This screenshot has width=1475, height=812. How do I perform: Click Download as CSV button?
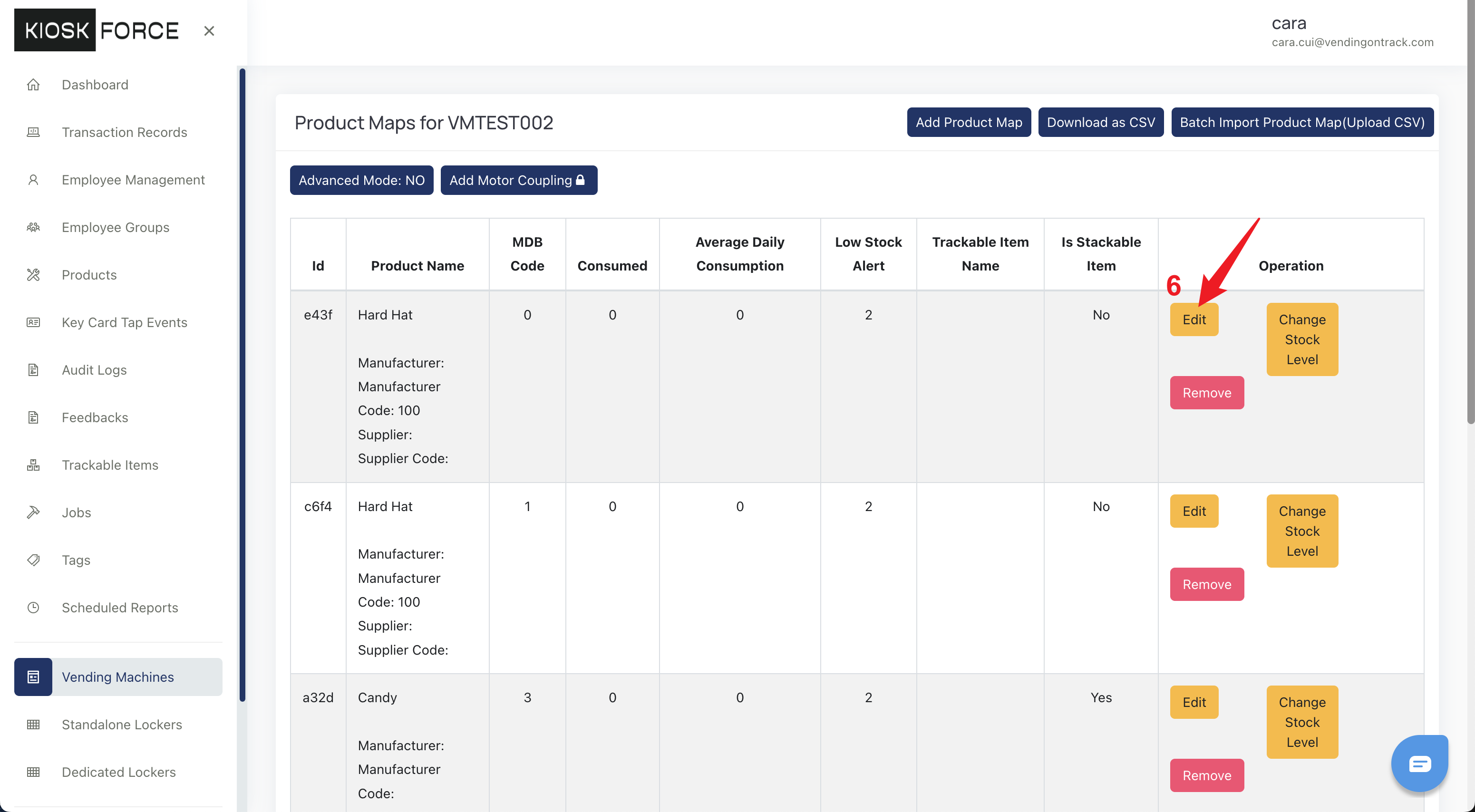pyautogui.click(x=1100, y=122)
